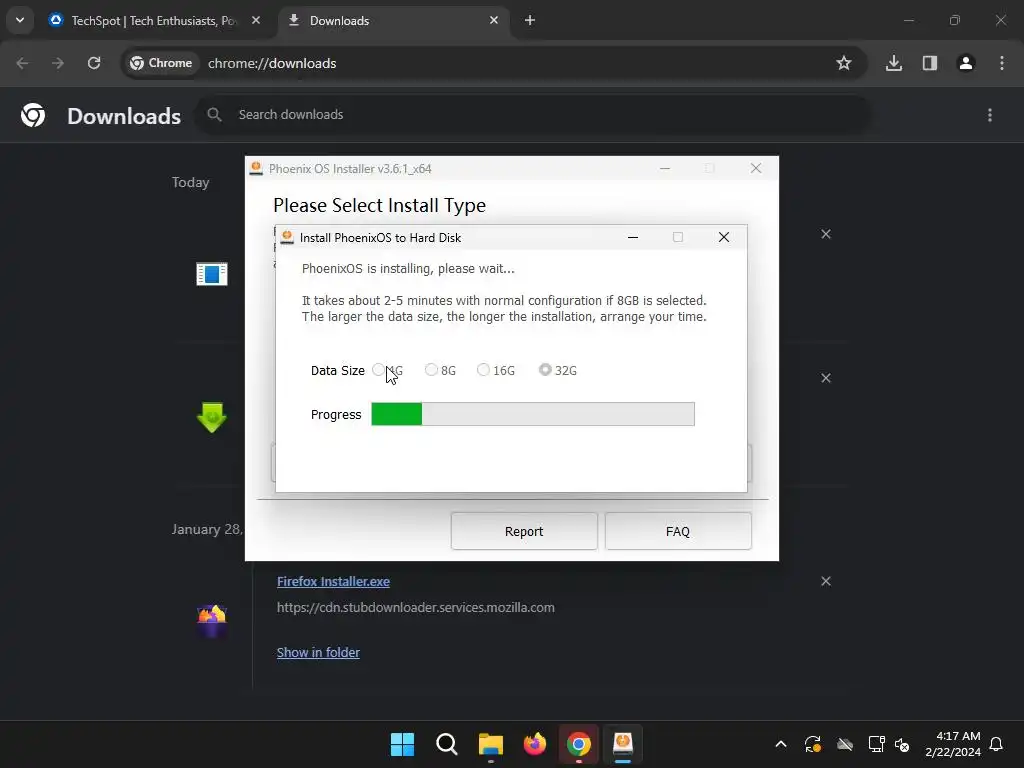Switch to Chrome in the taskbar
The height and width of the screenshot is (768, 1024).
(579, 744)
